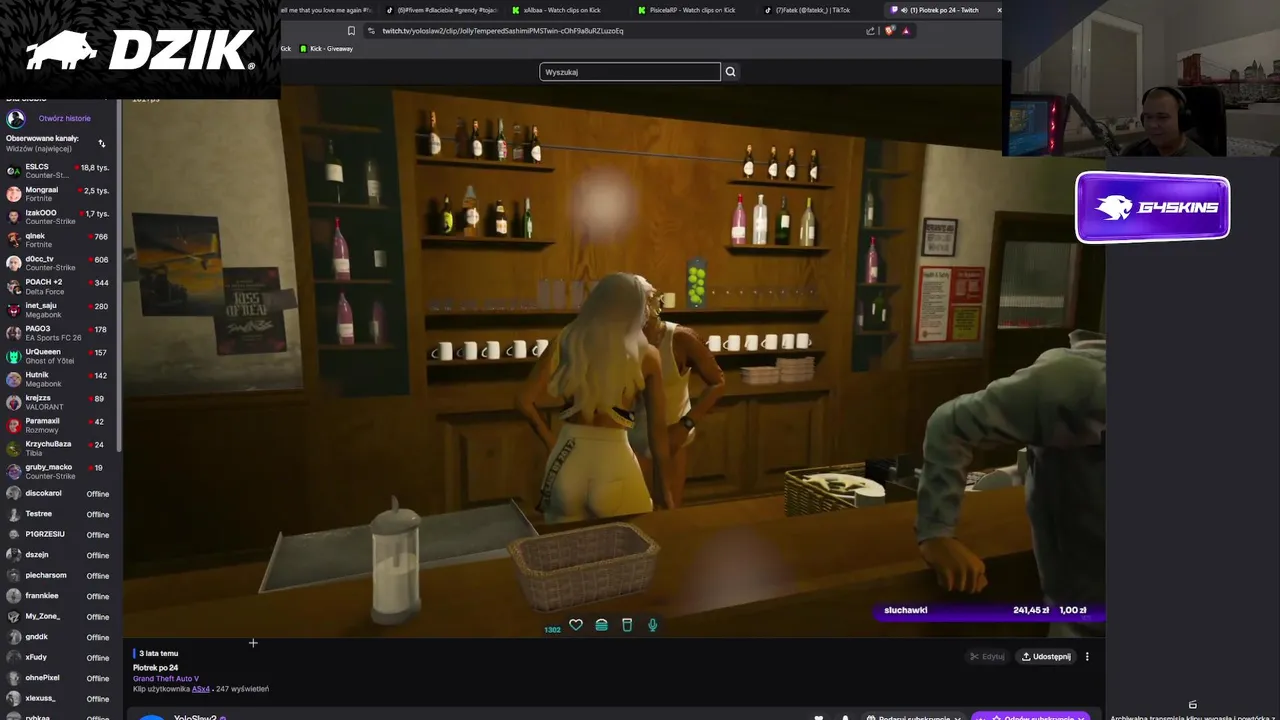Viewport: 1280px width, 720px height.
Task: Open the Brave shields lion icon
Action: tap(889, 31)
